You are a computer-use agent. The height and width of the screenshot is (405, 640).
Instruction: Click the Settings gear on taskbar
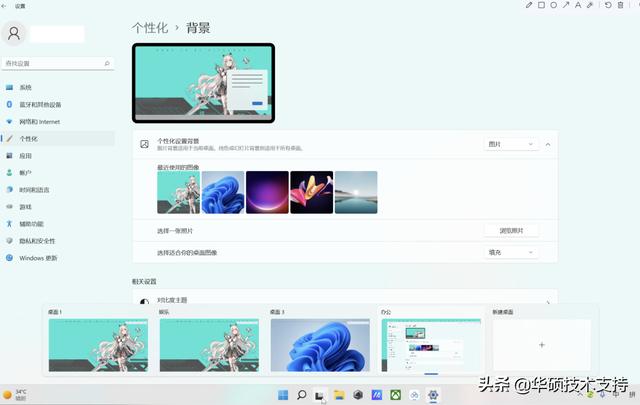pyautogui.click(x=433, y=395)
